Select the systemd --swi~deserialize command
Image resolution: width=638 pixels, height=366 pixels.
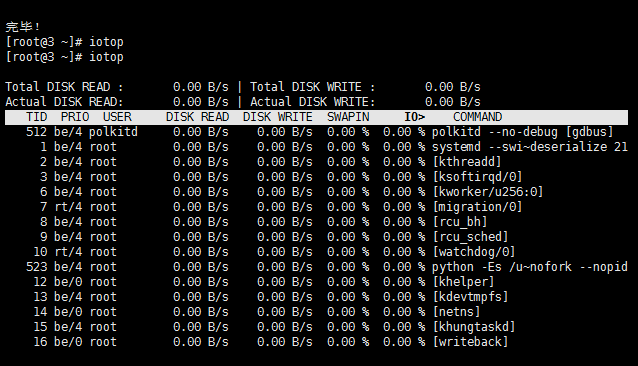pyautogui.click(x=529, y=147)
